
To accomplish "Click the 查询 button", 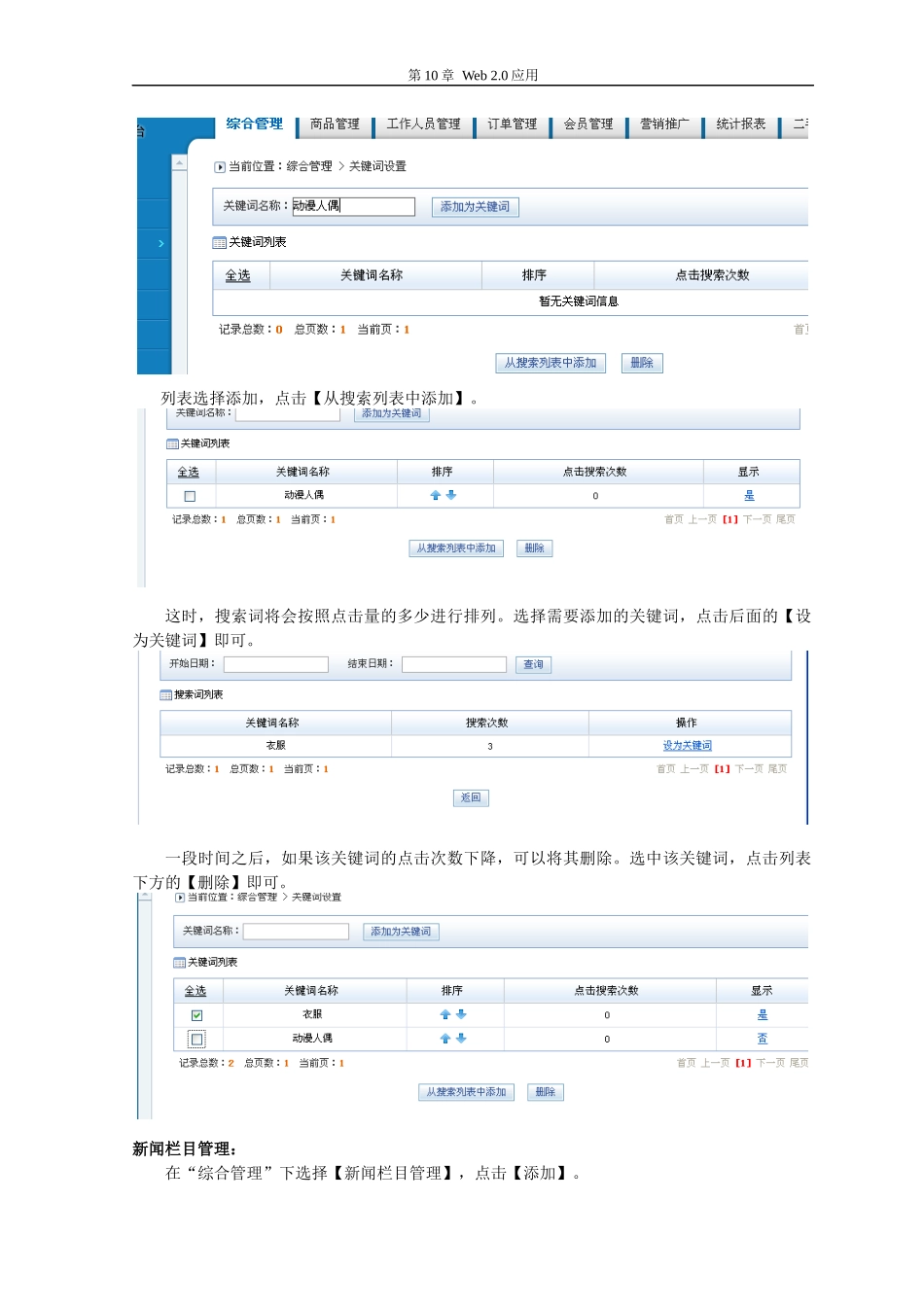I will pos(534,665).
